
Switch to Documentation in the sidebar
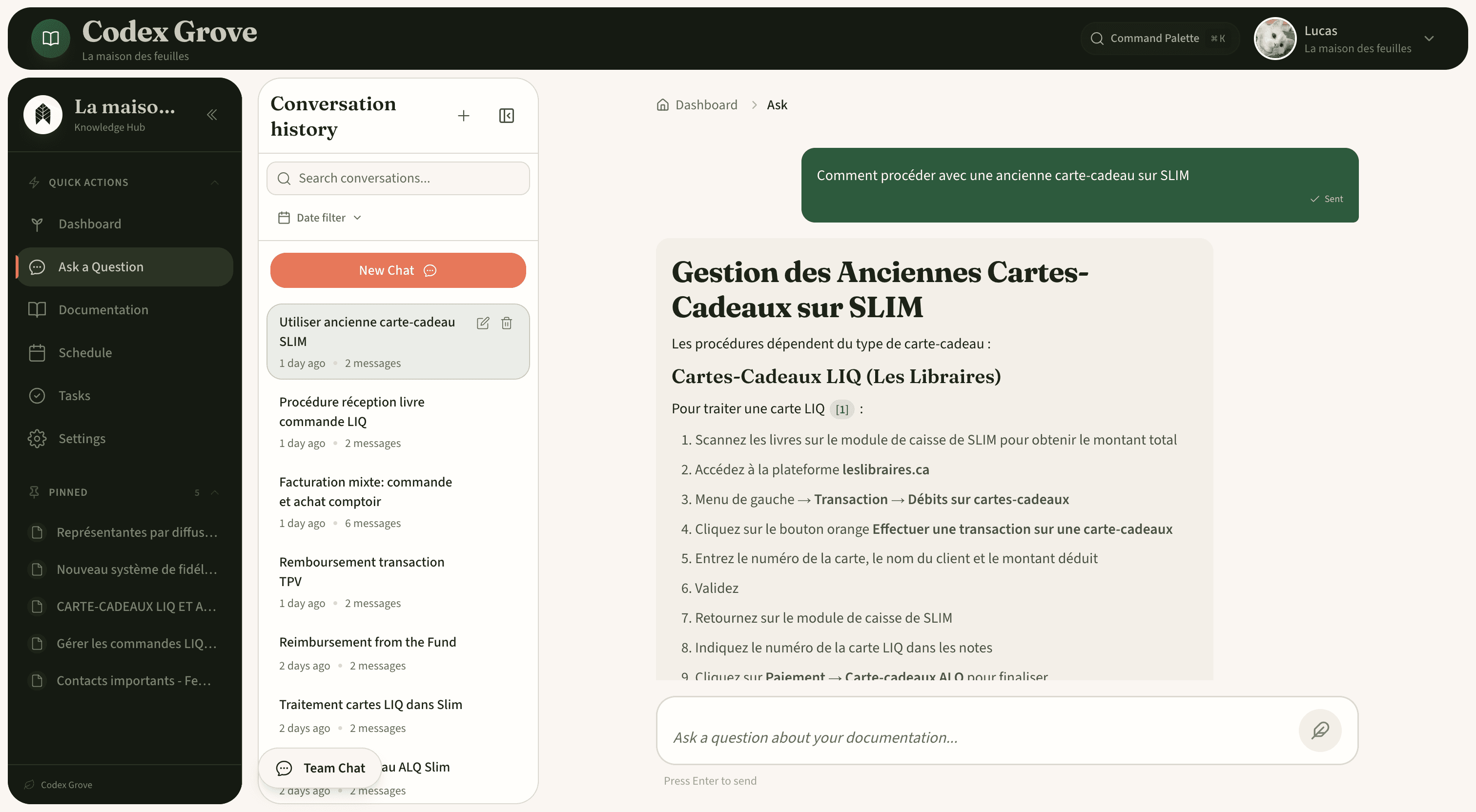[103, 309]
